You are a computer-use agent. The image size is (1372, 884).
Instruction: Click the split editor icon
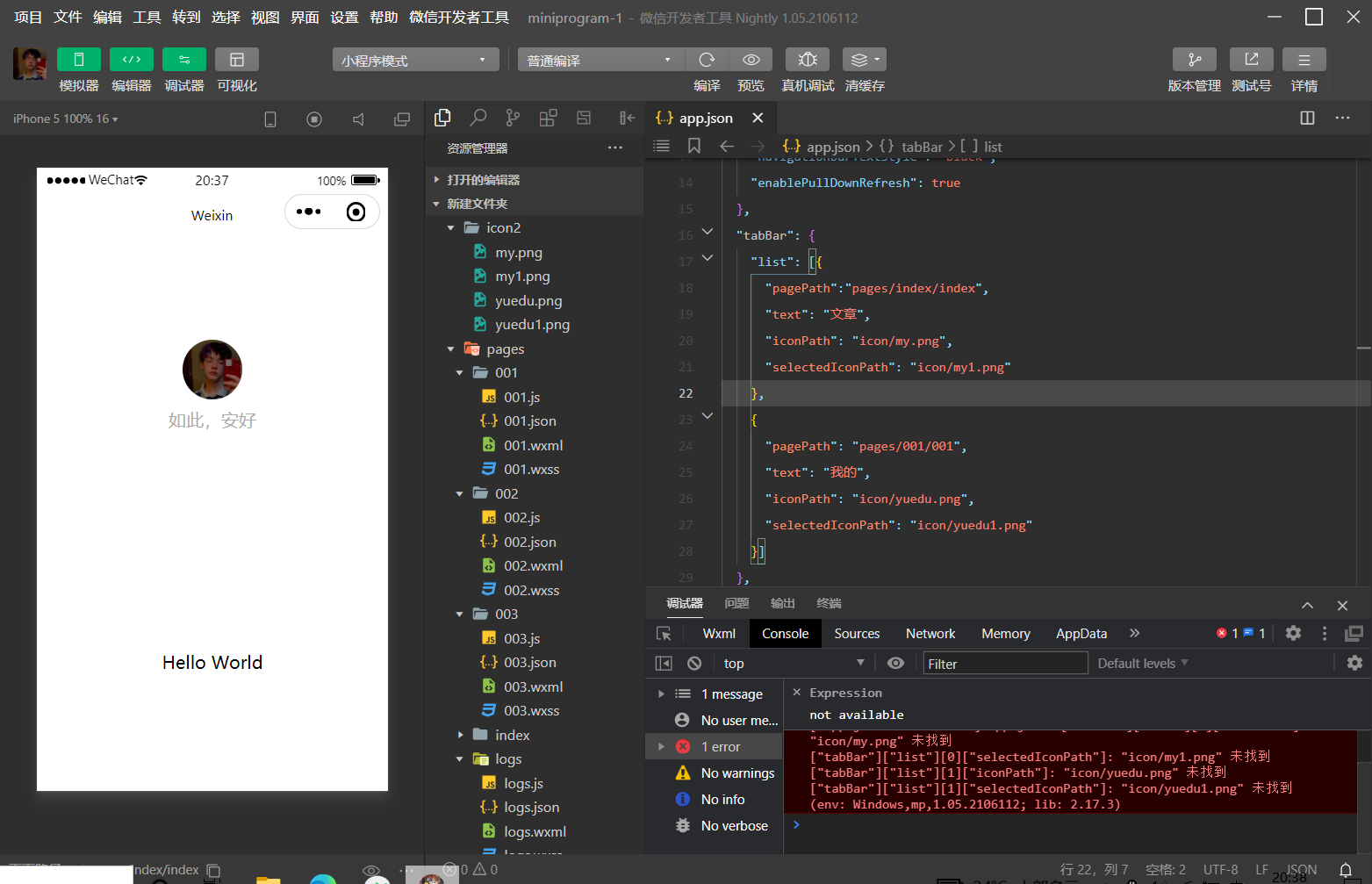[1307, 118]
